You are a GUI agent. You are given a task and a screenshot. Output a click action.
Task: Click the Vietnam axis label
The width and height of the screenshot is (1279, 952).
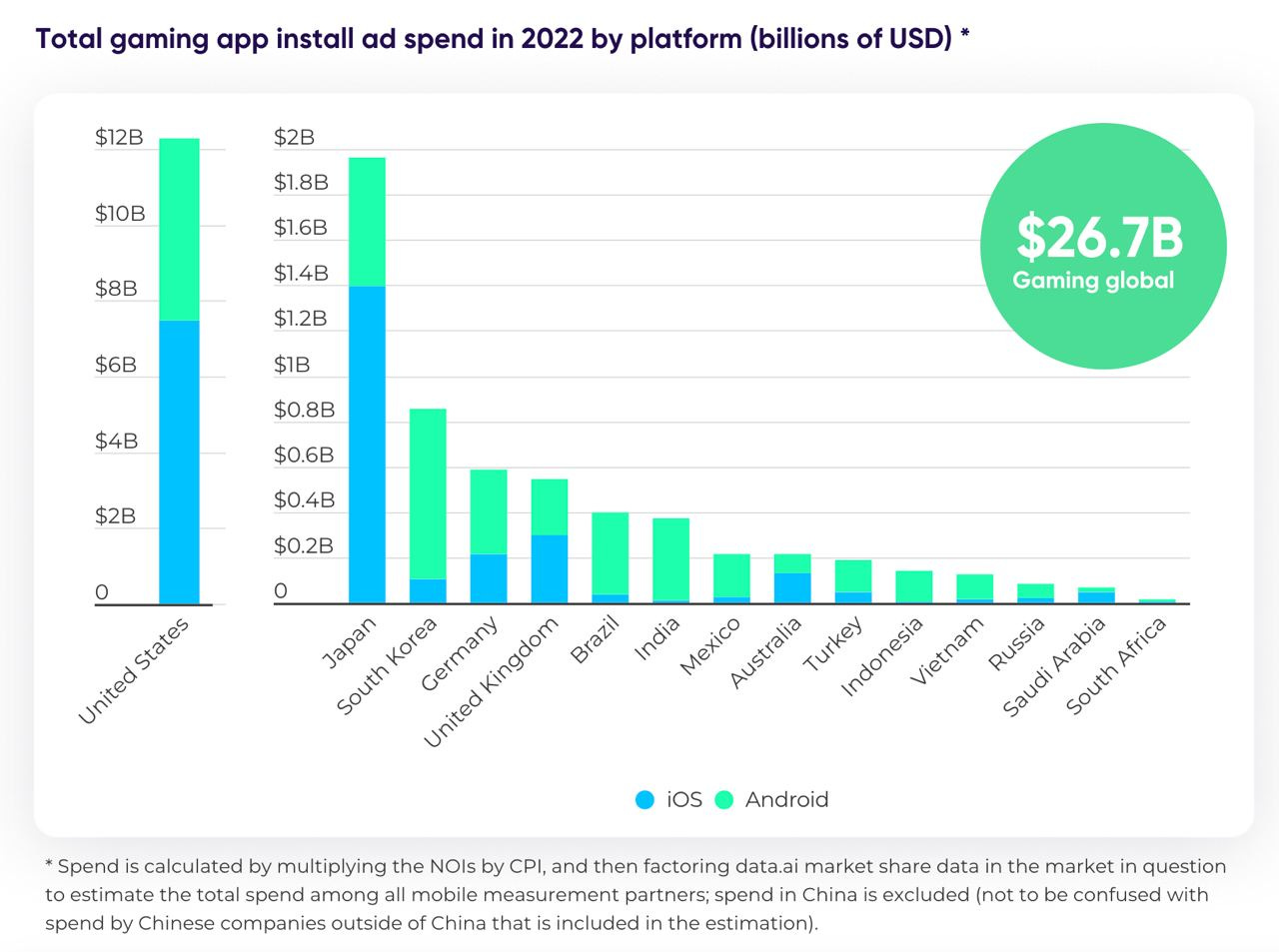tap(947, 651)
